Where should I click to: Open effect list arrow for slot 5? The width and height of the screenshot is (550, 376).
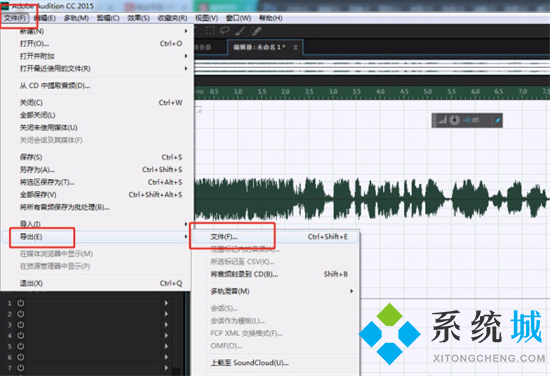click(166, 346)
